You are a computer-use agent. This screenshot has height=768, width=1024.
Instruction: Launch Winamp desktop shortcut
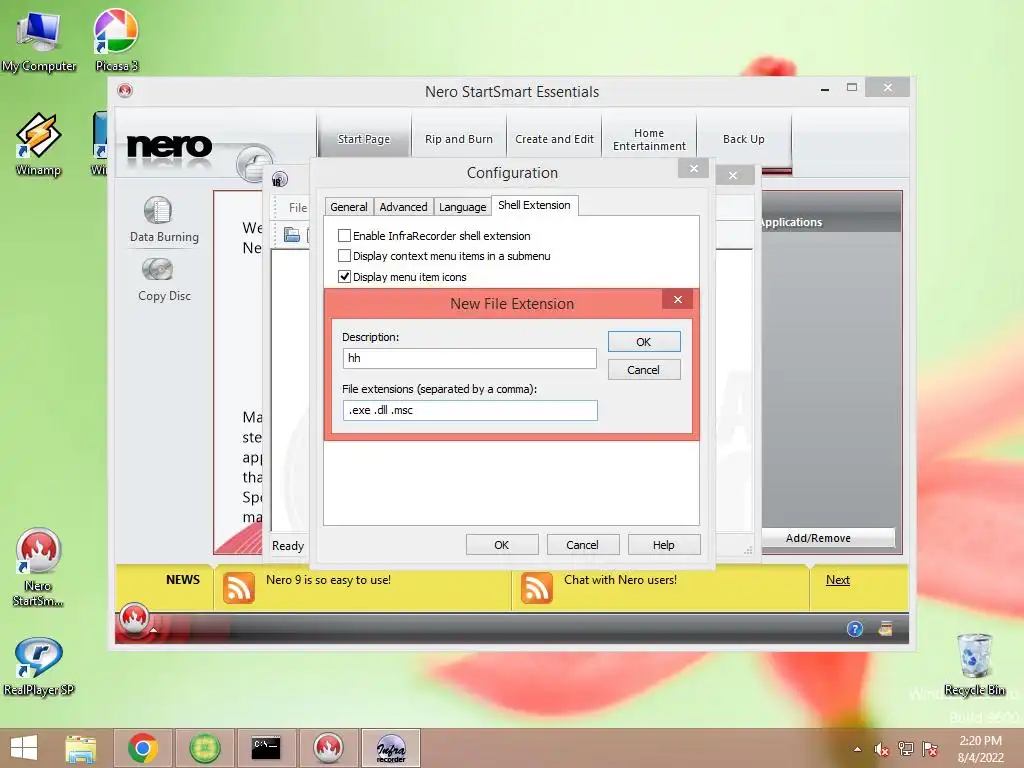(x=38, y=144)
